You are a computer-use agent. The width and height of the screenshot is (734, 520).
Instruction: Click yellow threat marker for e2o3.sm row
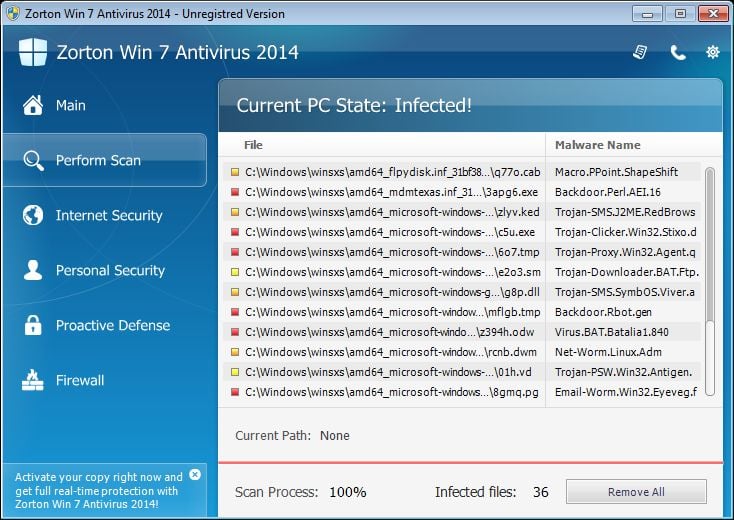[235, 272]
